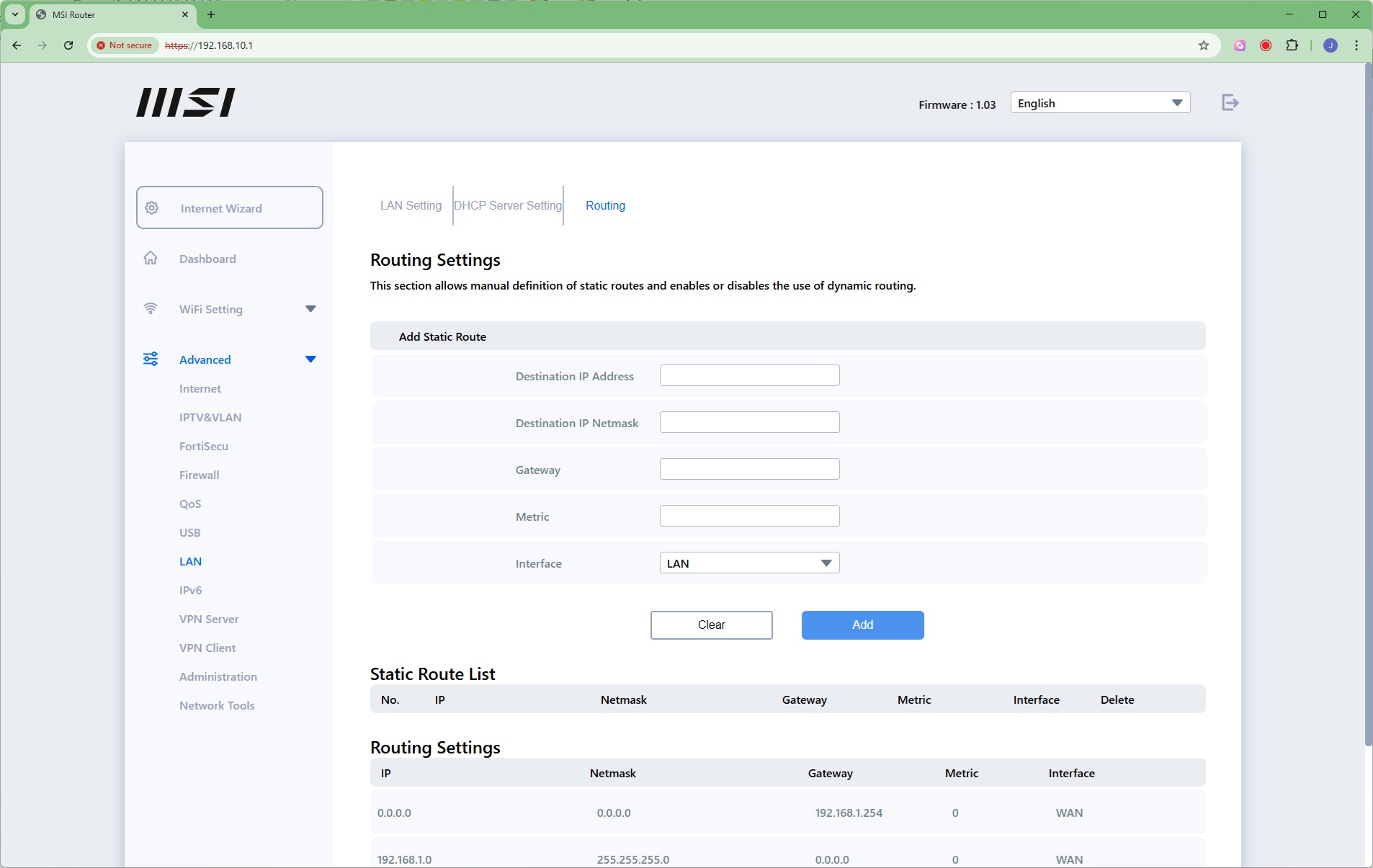Viewport: 1373px width, 868px height.
Task: Click the WiFi Setting signal icon
Action: 151,309
